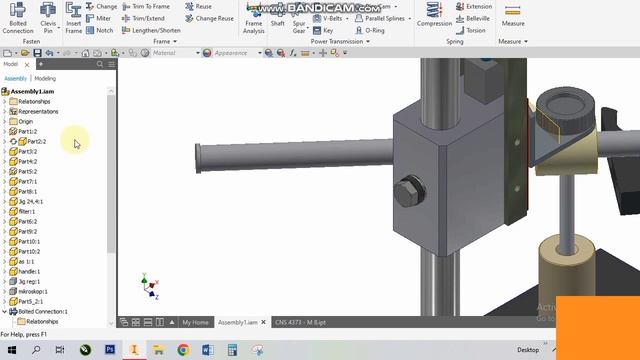This screenshot has height=360, width=640.
Task: Click the Reuse frame member tool
Action: 198,7
